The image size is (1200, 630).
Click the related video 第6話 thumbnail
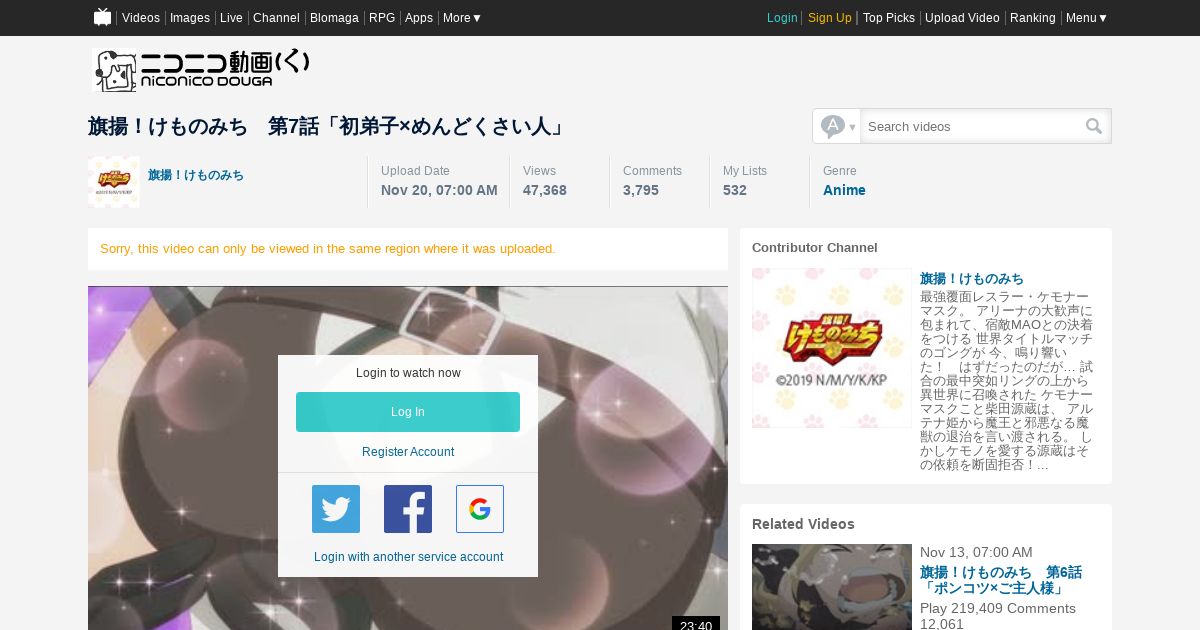832,587
